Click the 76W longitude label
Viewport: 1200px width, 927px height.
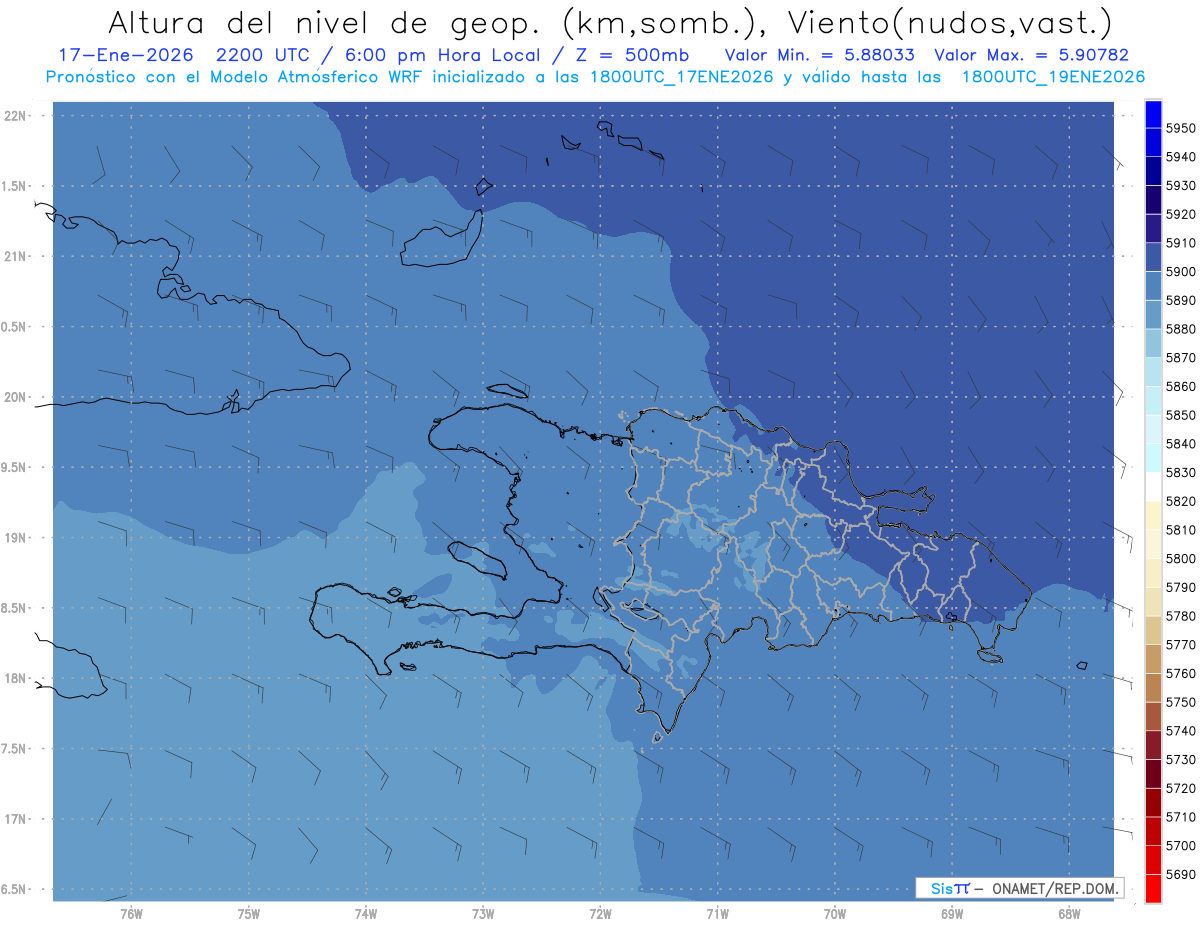pyautogui.click(x=131, y=913)
